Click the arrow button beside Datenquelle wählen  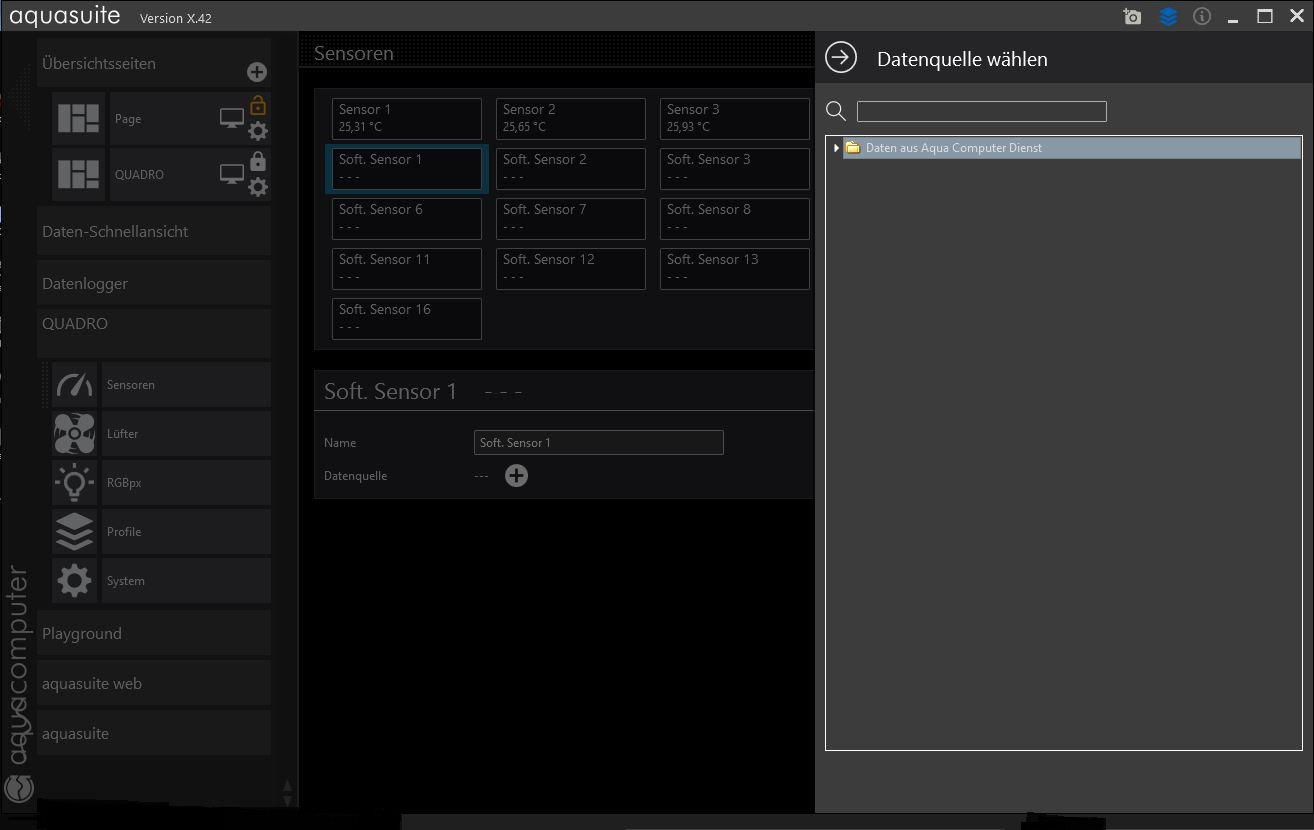[841, 58]
